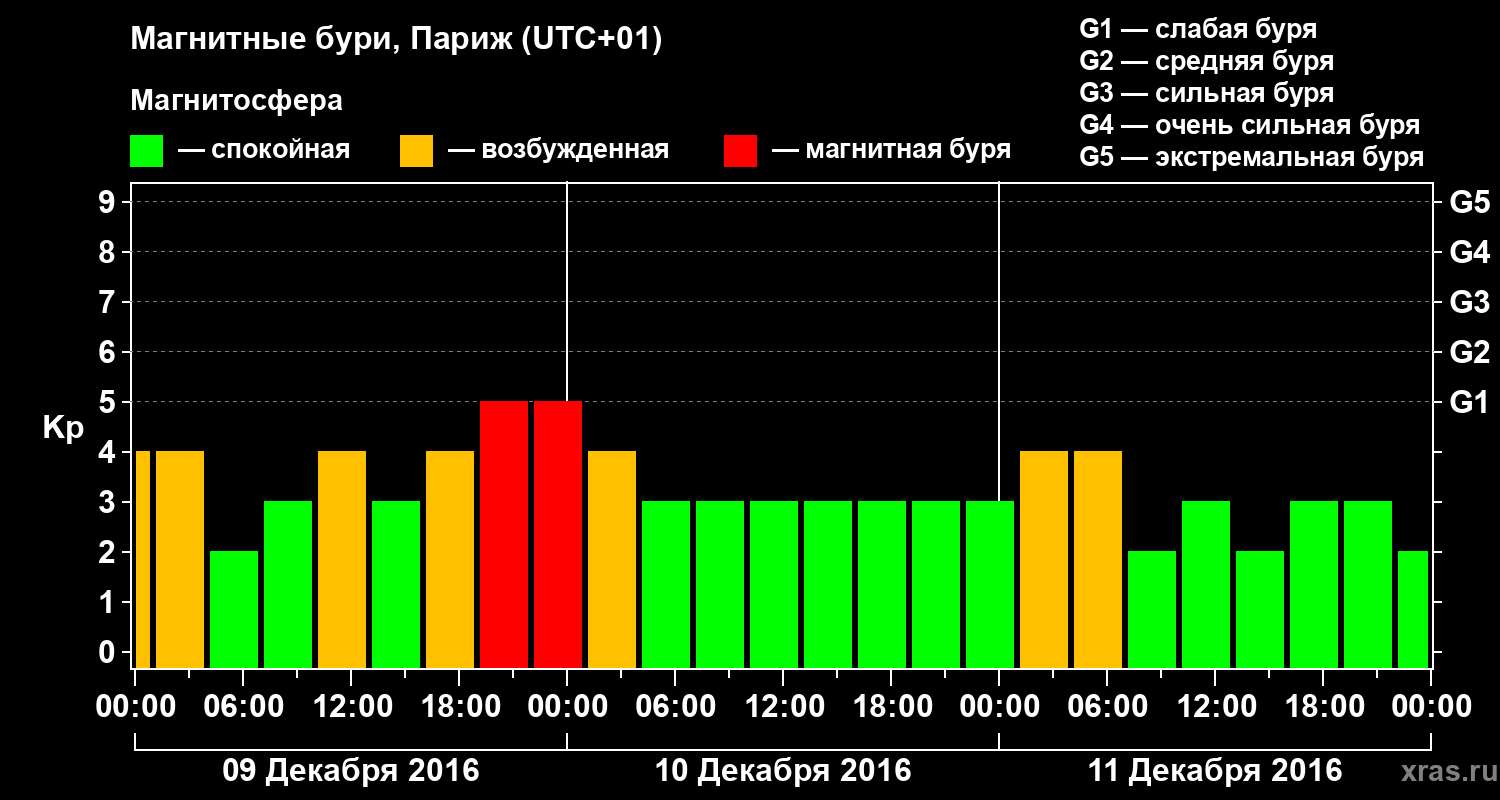Click the red Kp 5 bar right after 18:00 on 09 December
Screen dimensions: 1500x800
click(504, 534)
